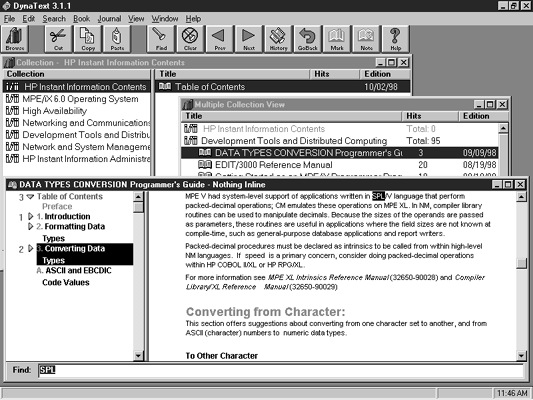Select HP Instant Information Contents collection
The image size is (533, 400).
(76, 87)
